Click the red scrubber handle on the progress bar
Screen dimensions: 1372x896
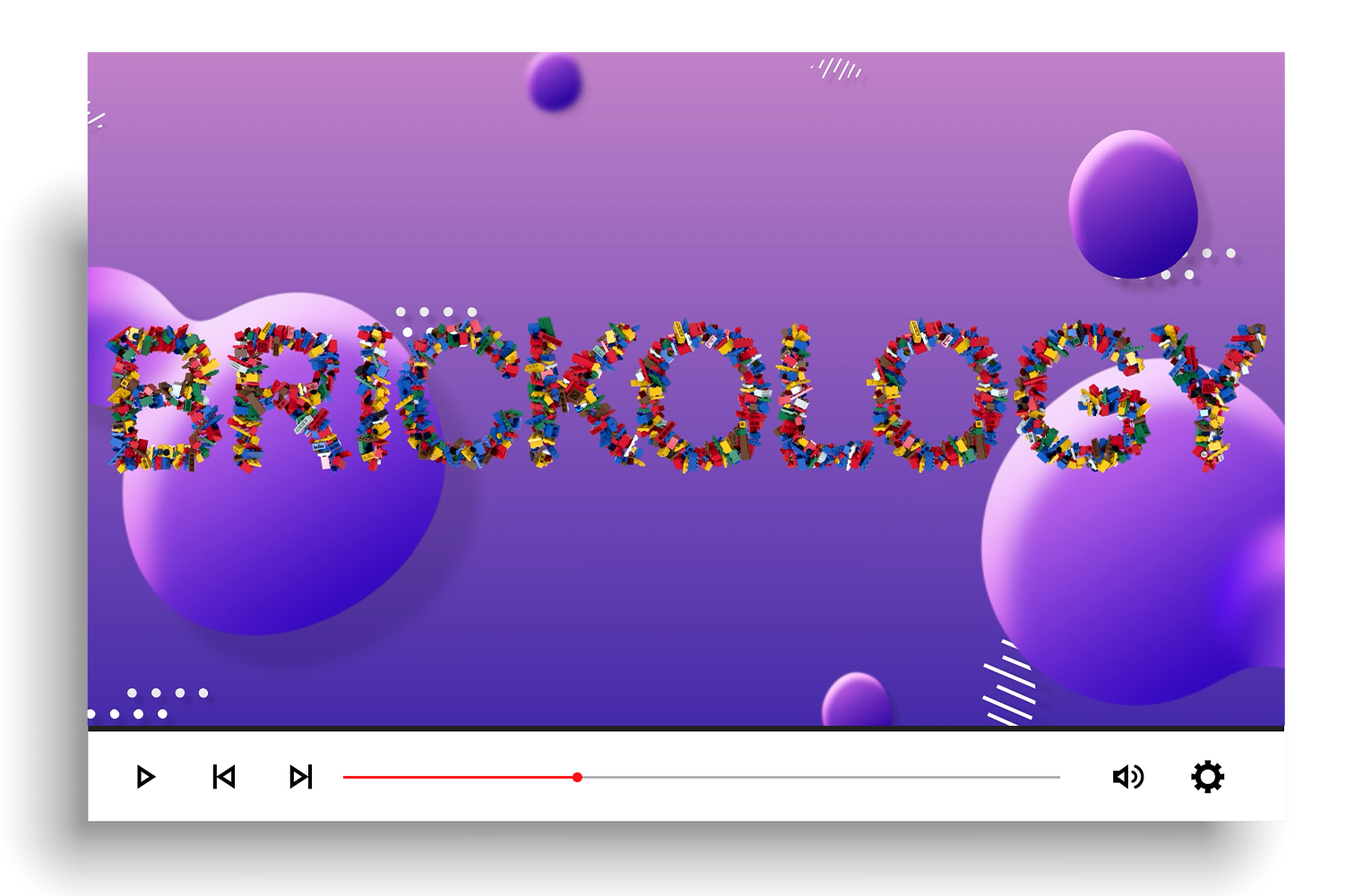[577, 777]
